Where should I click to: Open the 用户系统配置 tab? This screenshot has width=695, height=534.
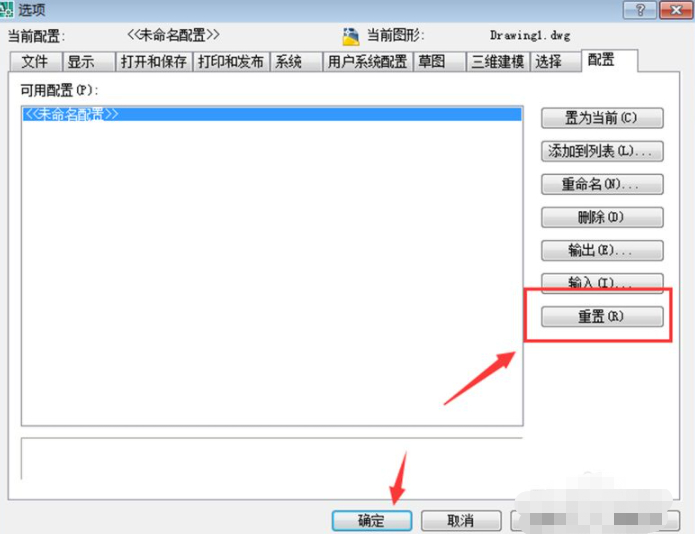(x=367, y=61)
